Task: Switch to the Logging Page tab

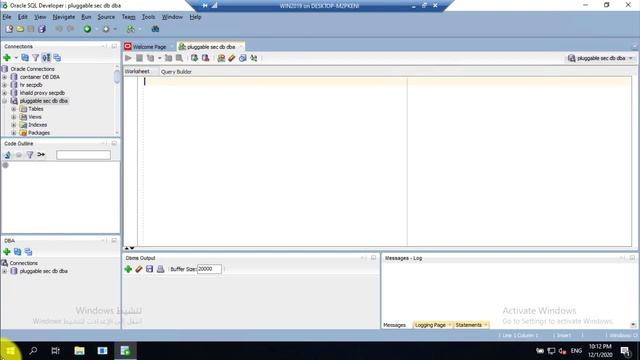Action: pos(430,325)
